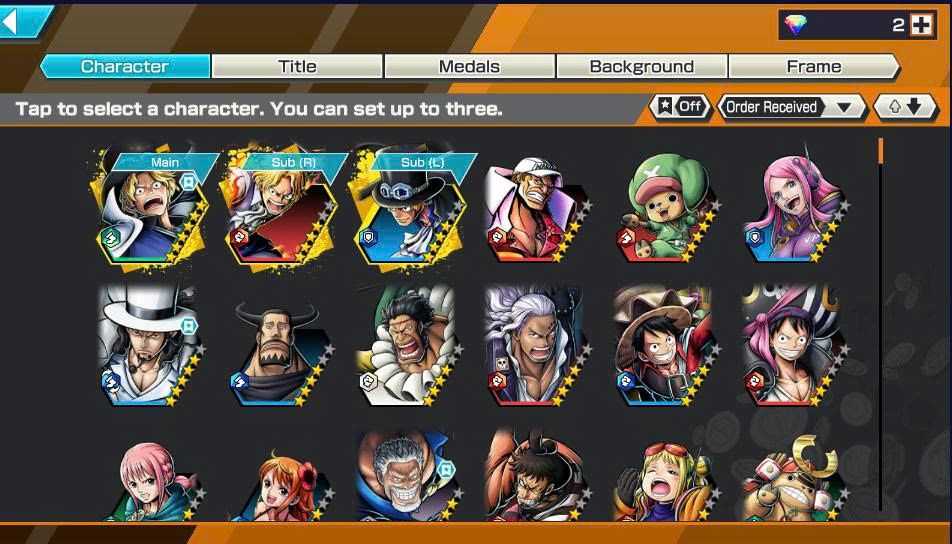Select the Main Sabo character icon

click(x=155, y=208)
